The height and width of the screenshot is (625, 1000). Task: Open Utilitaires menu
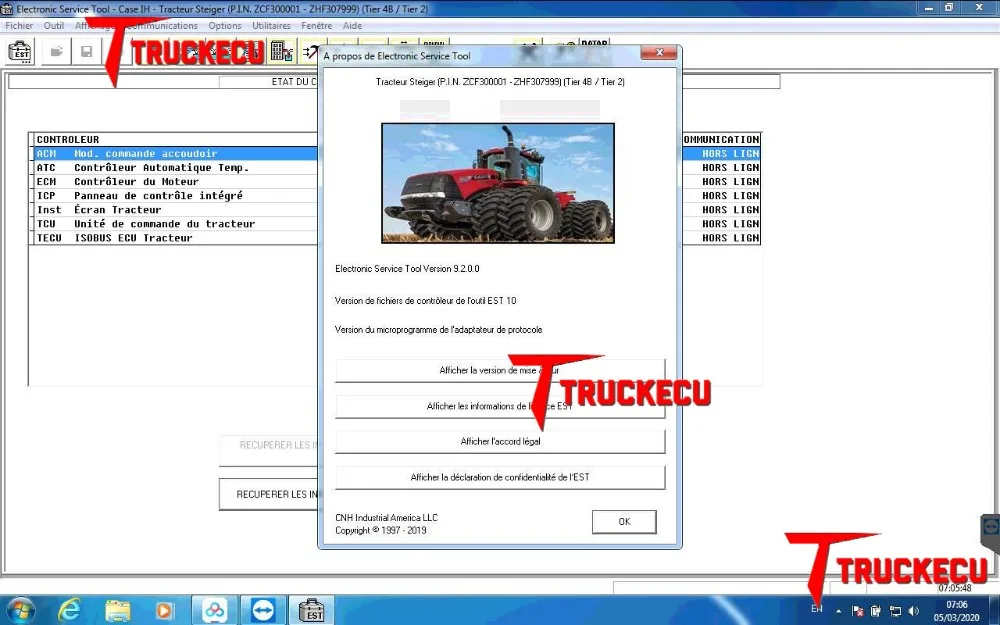(271, 26)
